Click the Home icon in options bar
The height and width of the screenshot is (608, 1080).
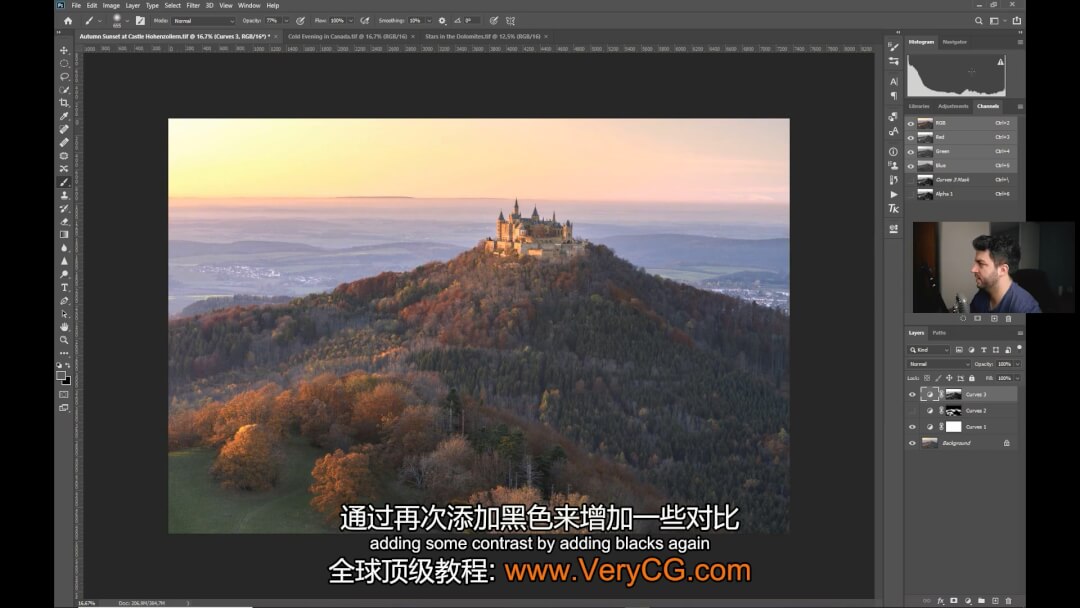(x=68, y=21)
